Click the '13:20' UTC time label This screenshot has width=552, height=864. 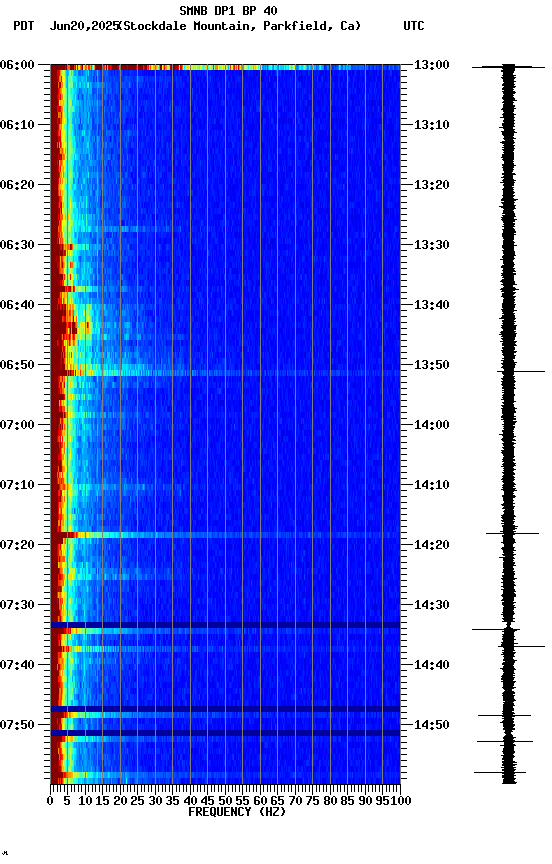432,185
